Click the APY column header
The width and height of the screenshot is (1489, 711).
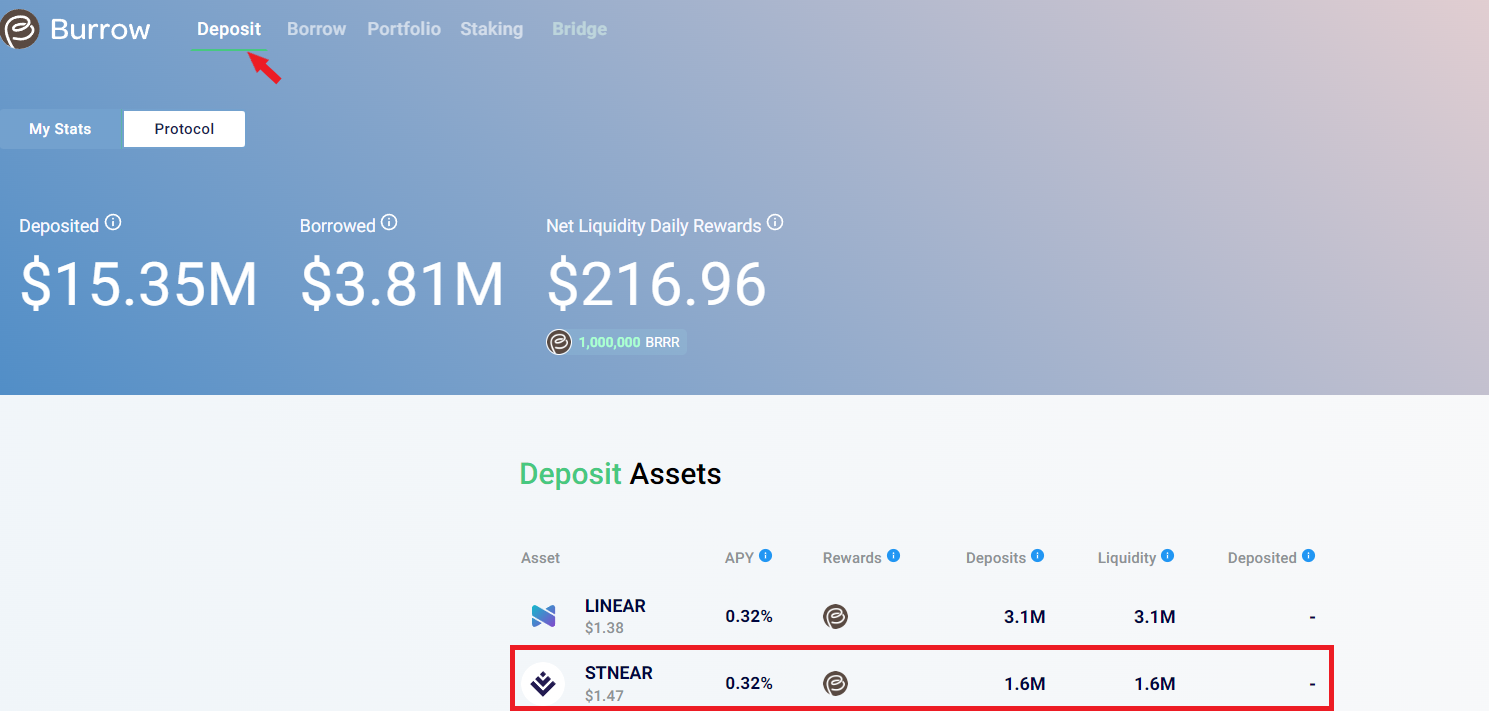point(739,558)
